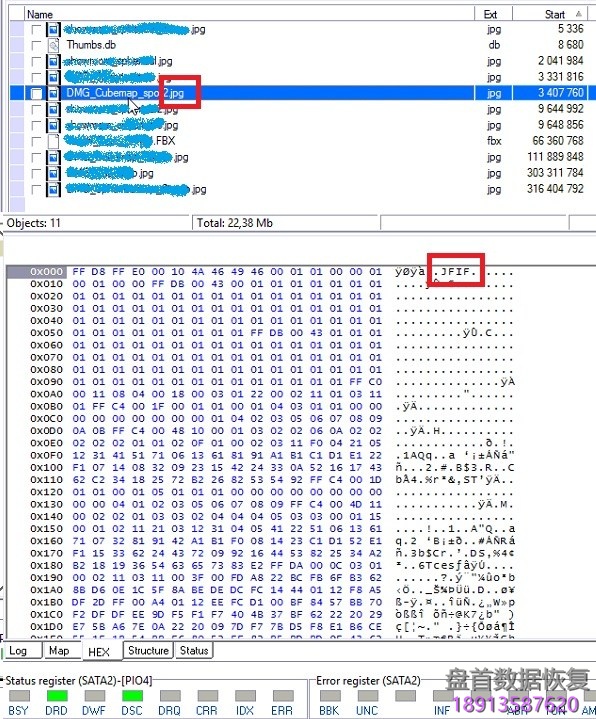
Task: Select the Thumbs.db file name
Action: 91,45
